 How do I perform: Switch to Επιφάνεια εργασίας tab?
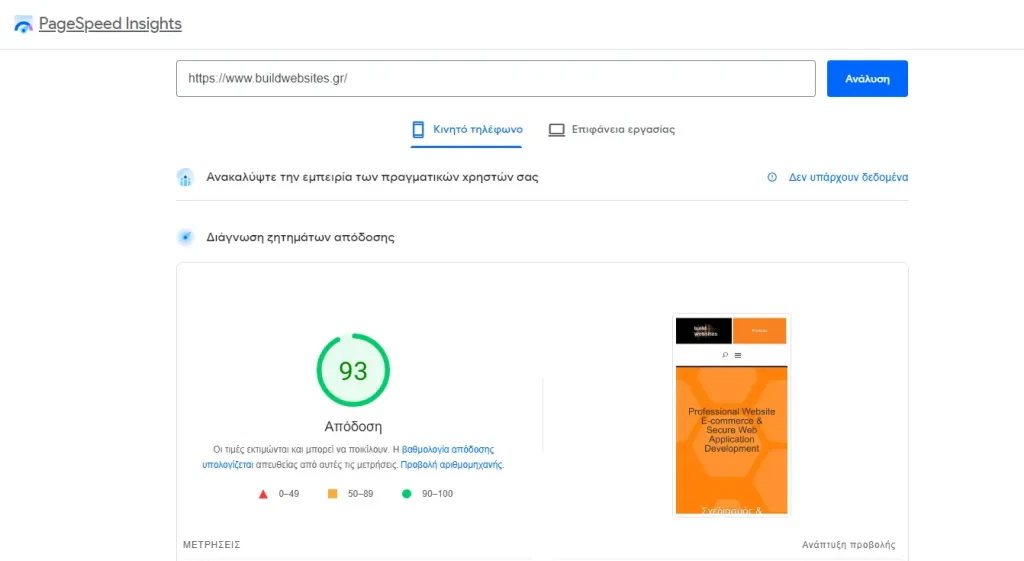611,129
